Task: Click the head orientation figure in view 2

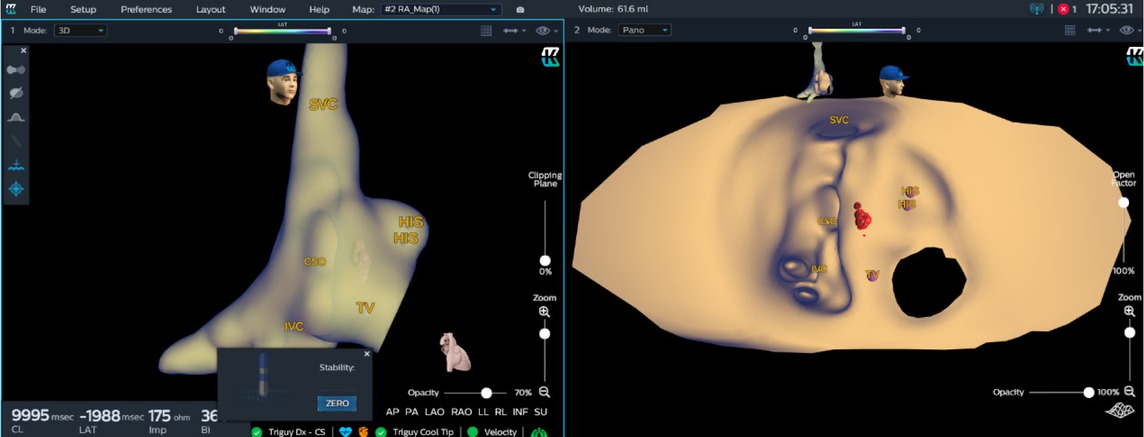Action: [x=893, y=80]
